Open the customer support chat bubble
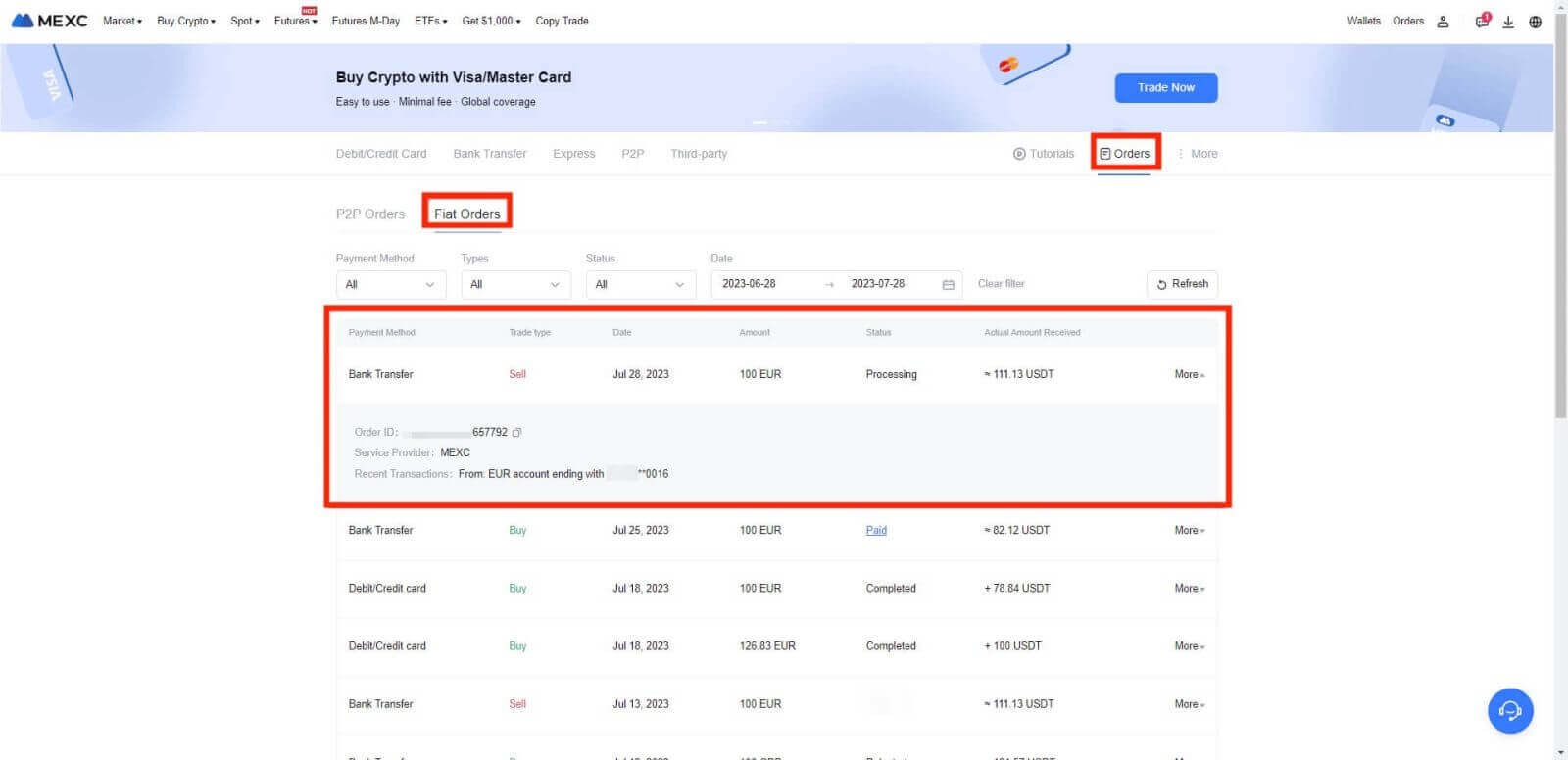This screenshot has height=760, width=1568. [1510, 710]
